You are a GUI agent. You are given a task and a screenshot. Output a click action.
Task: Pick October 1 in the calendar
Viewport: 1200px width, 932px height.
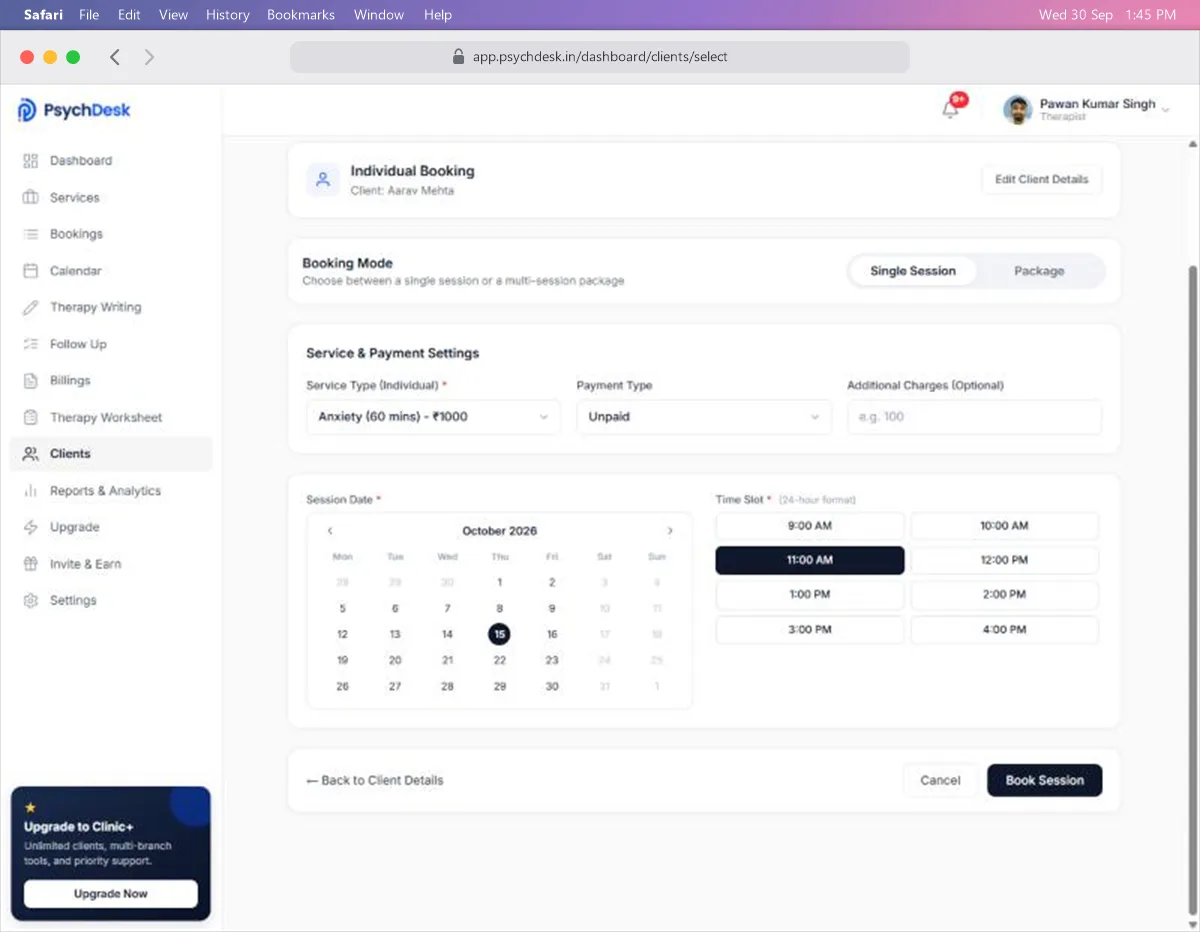tap(500, 582)
